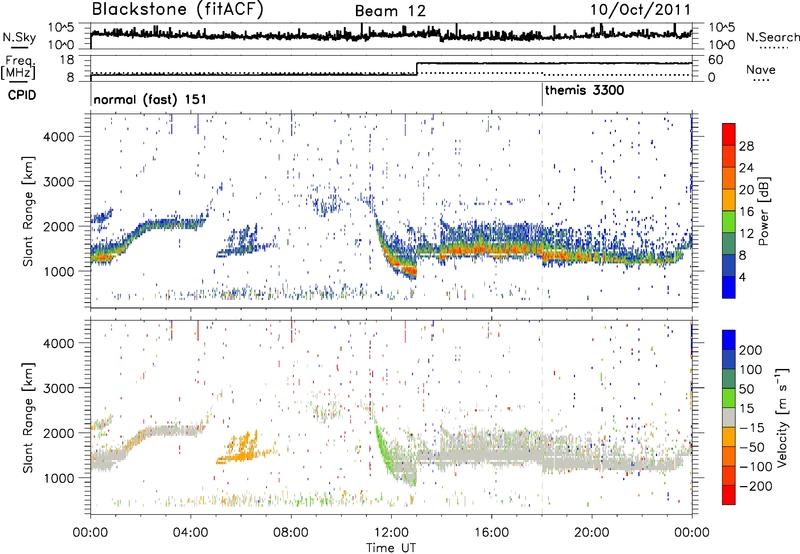
Task: Click the 'Power [dB]' colorbar label
Action: tap(764, 211)
